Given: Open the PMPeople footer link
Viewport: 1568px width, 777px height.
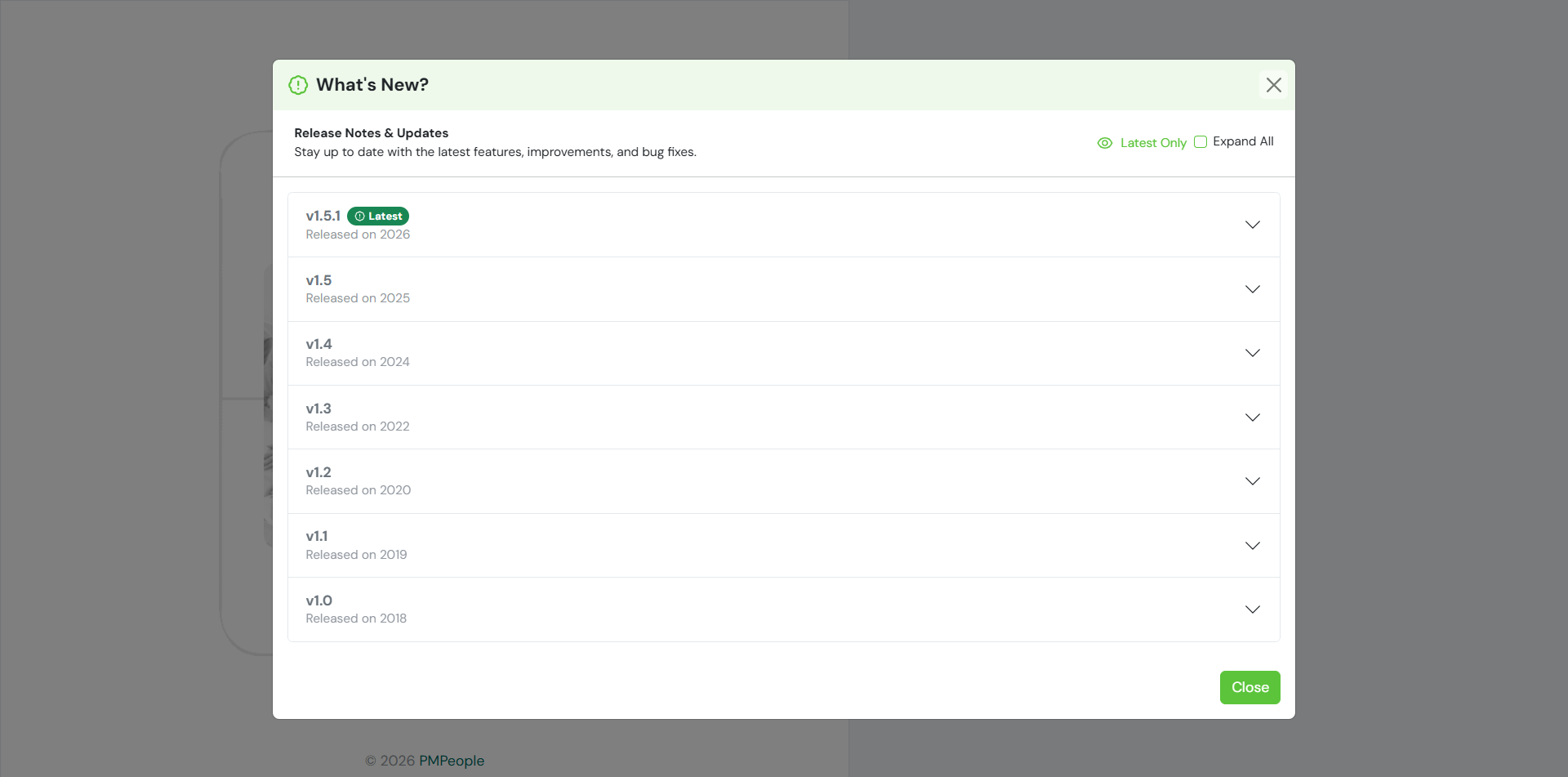Looking at the screenshot, I should pos(451,761).
